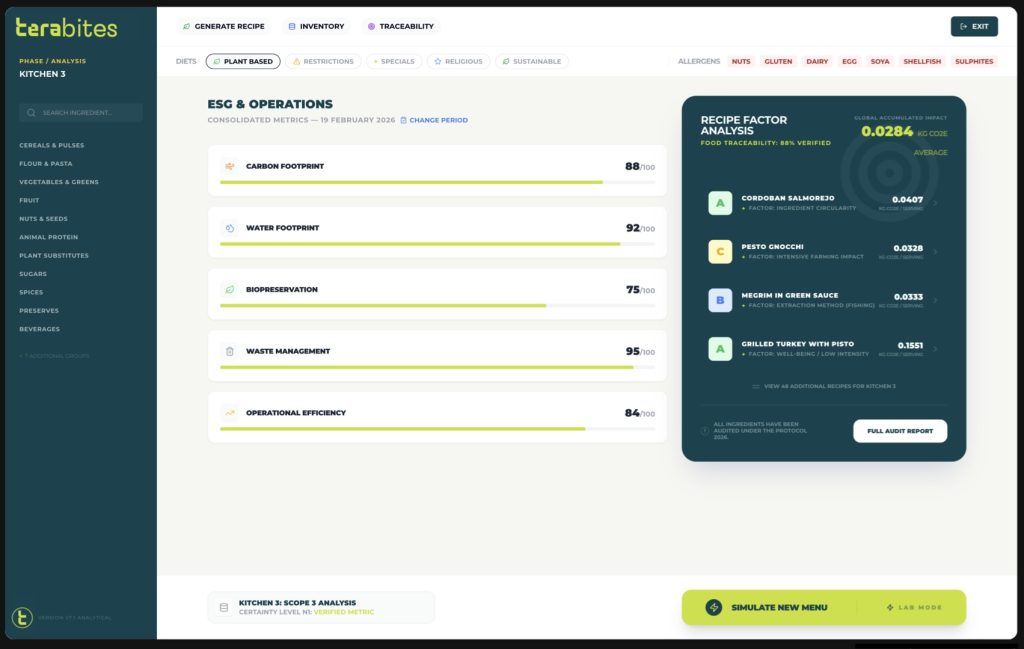Viewport: 1024px width, 649px height.
Task: Click grade A badge for Cordoban Salmorejo
Action: pos(720,203)
